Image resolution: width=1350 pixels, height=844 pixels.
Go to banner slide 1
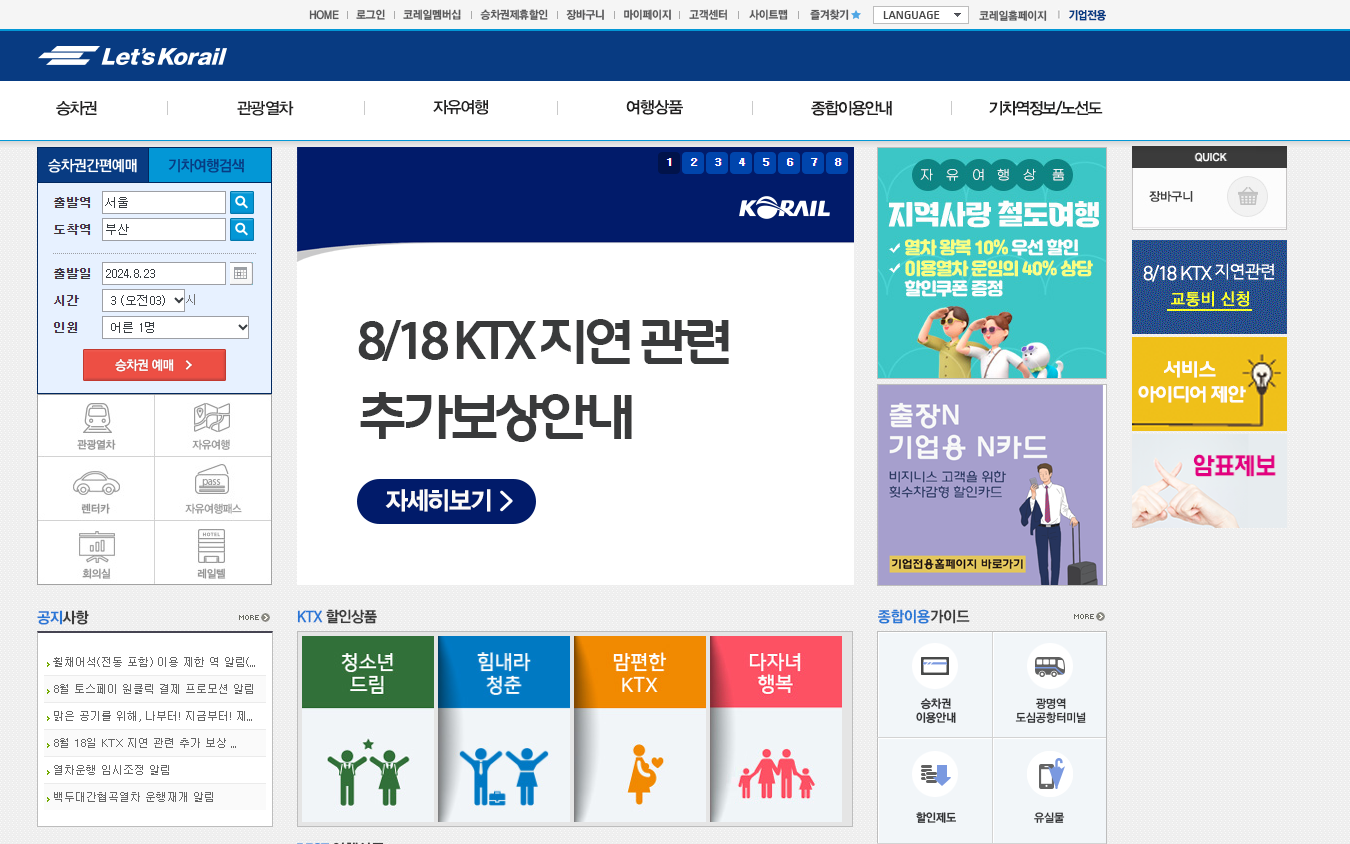click(x=669, y=162)
